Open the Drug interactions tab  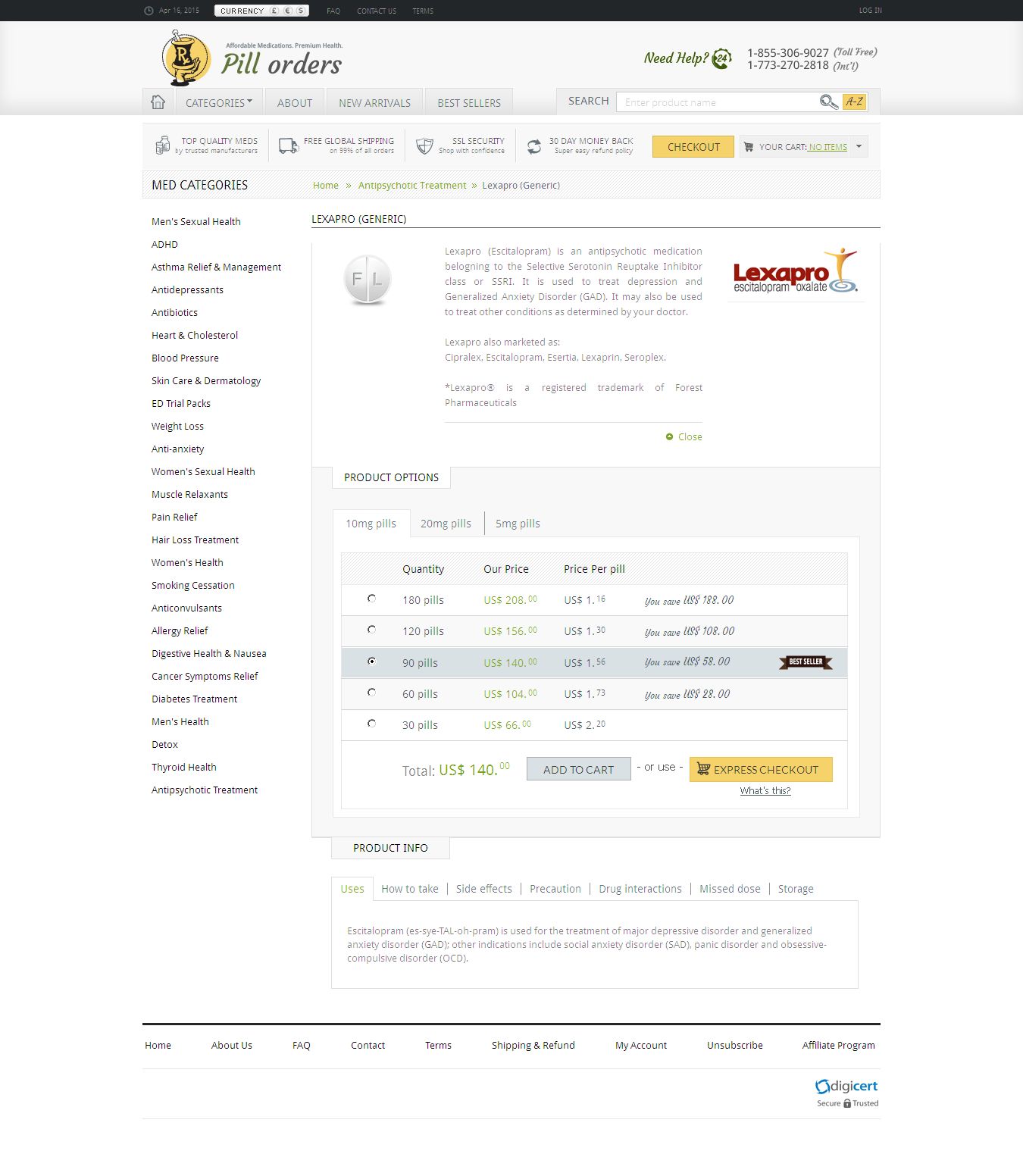640,889
